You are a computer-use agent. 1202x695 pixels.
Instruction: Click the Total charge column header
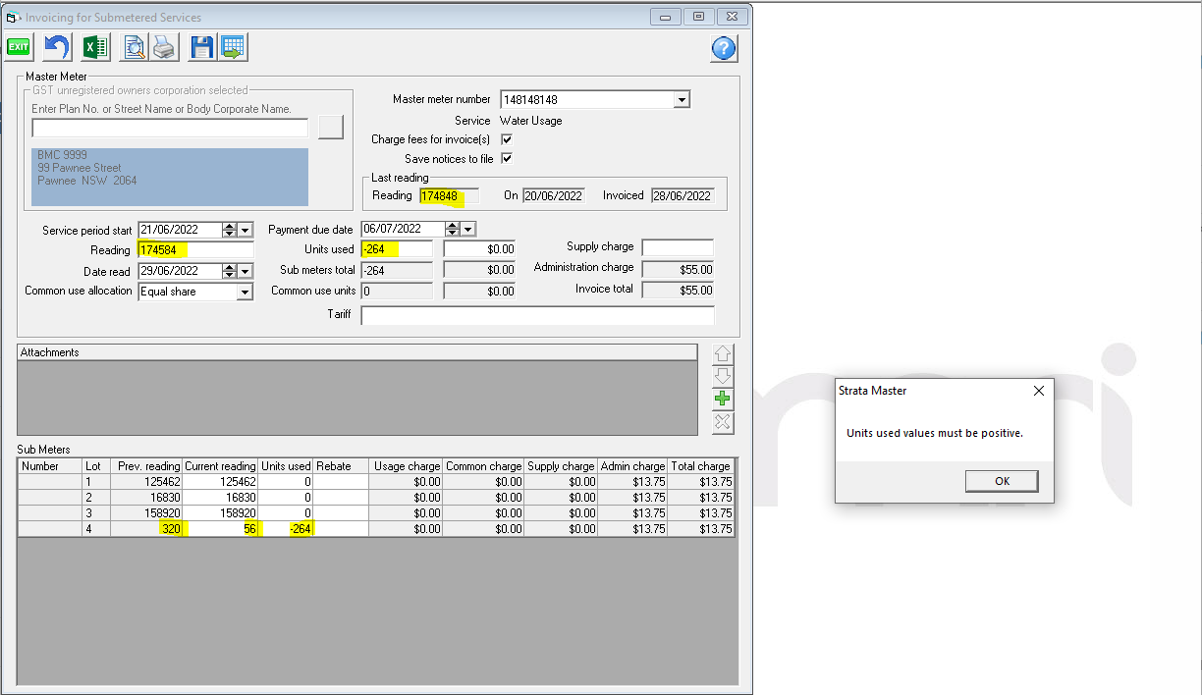700,466
